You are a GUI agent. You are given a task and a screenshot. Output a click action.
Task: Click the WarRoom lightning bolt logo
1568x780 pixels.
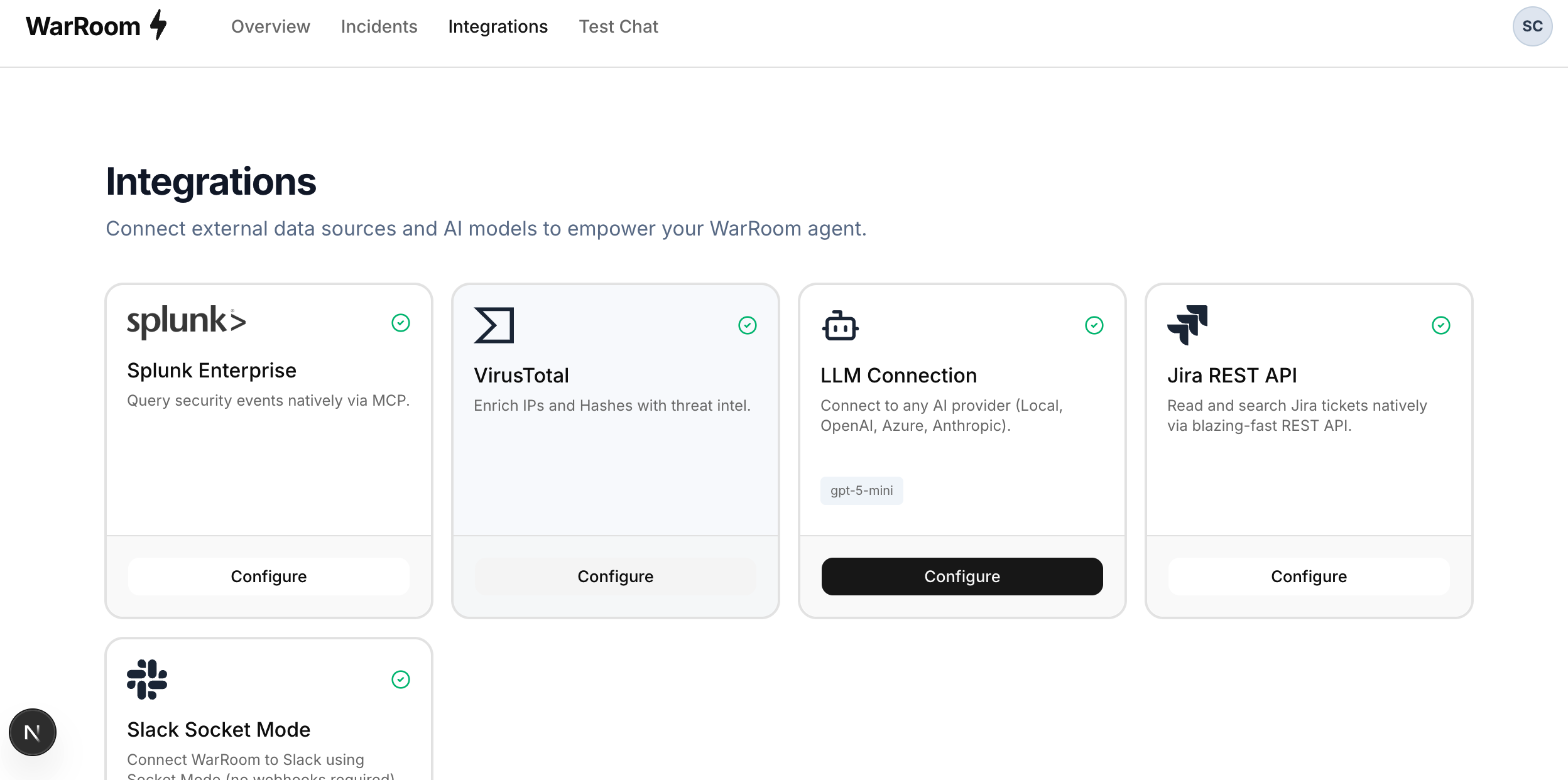click(159, 25)
